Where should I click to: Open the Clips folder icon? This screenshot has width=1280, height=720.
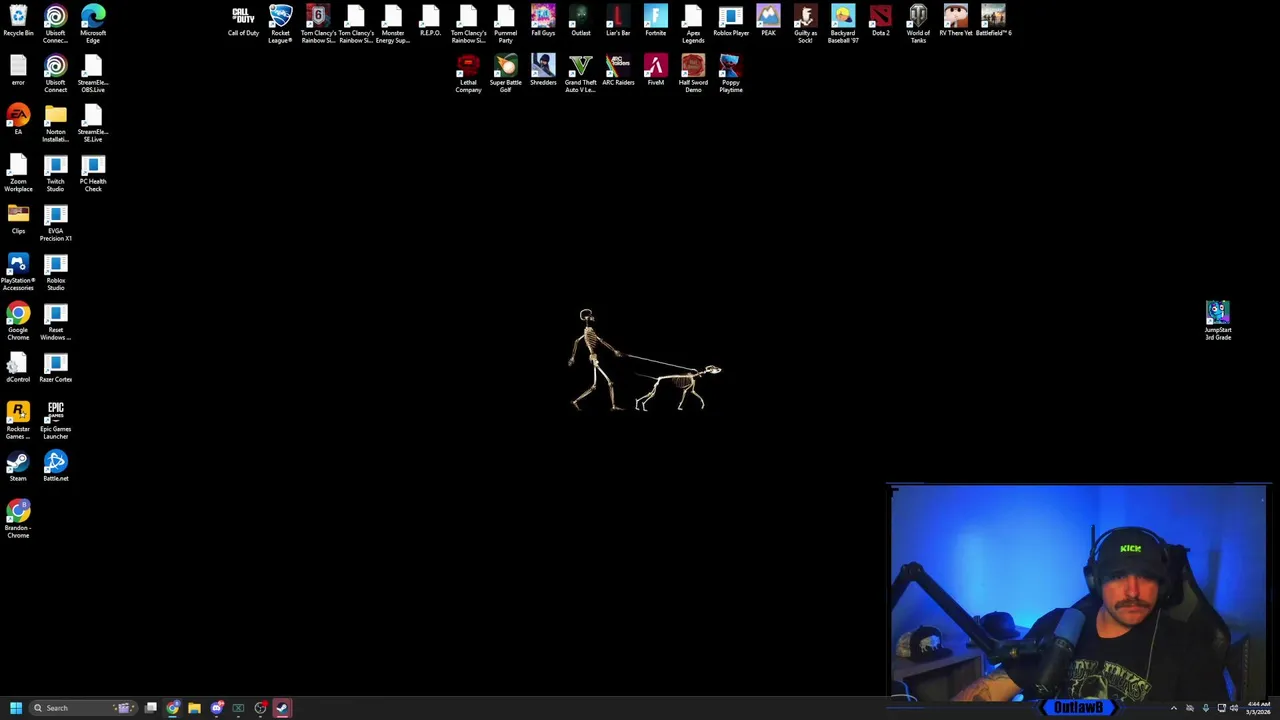coord(18,219)
